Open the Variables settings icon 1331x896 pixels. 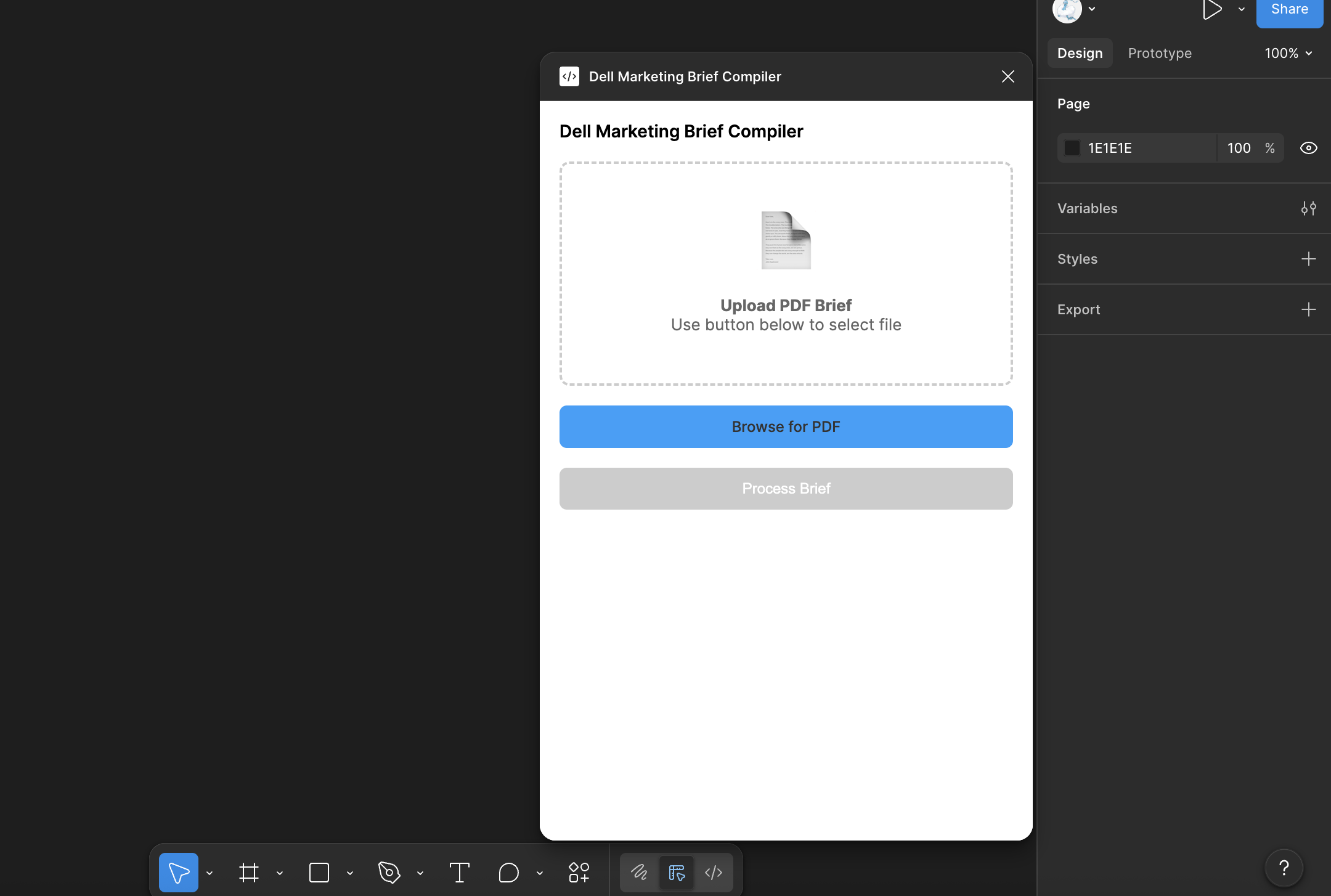(1309, 208)
